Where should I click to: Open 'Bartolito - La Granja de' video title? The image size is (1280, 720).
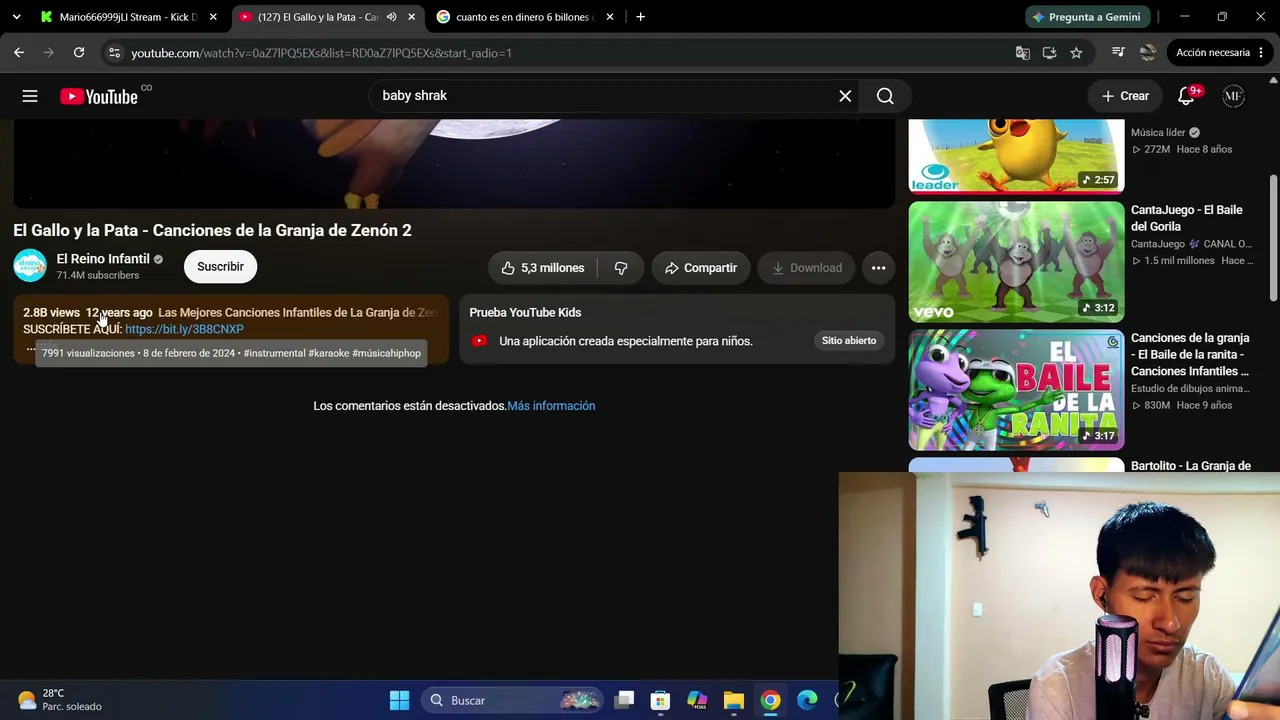(x=1191, y=466)
